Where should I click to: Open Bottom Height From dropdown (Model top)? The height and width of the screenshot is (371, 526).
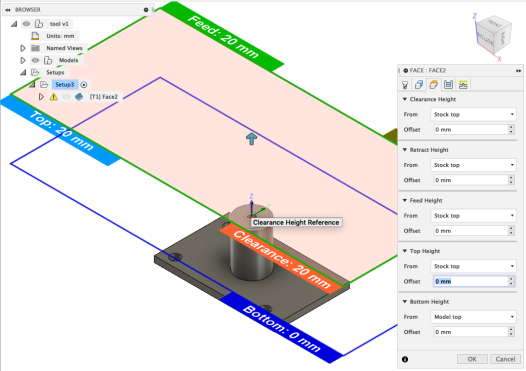pos(473,317)
